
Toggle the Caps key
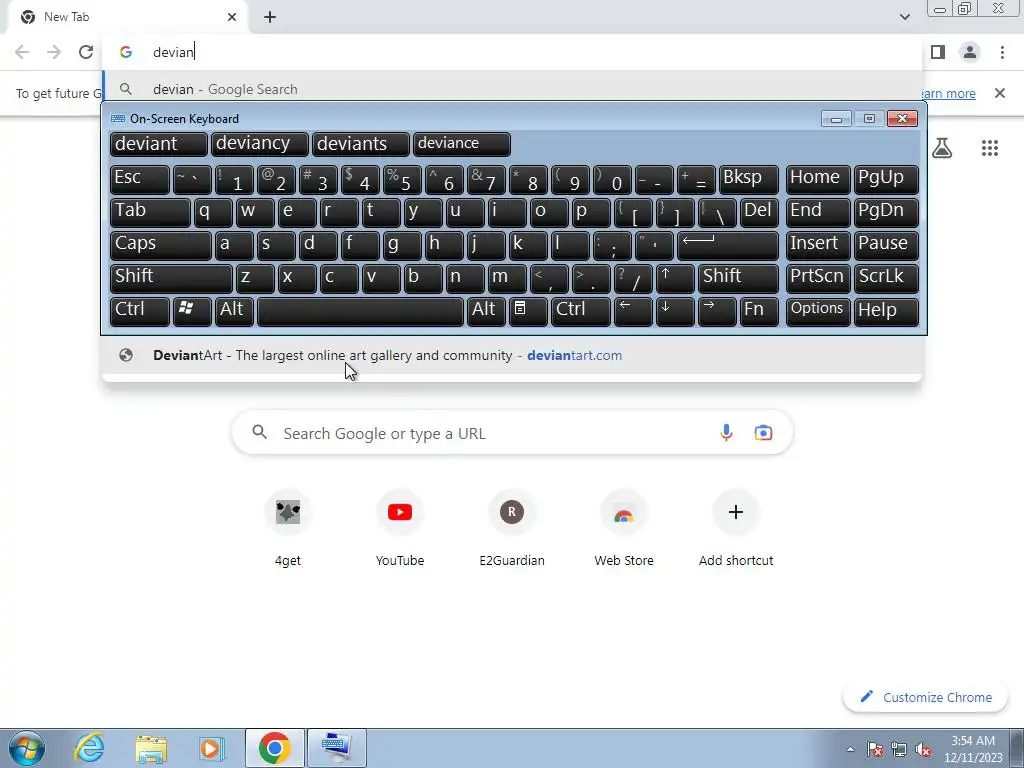(x=161, y=245)
